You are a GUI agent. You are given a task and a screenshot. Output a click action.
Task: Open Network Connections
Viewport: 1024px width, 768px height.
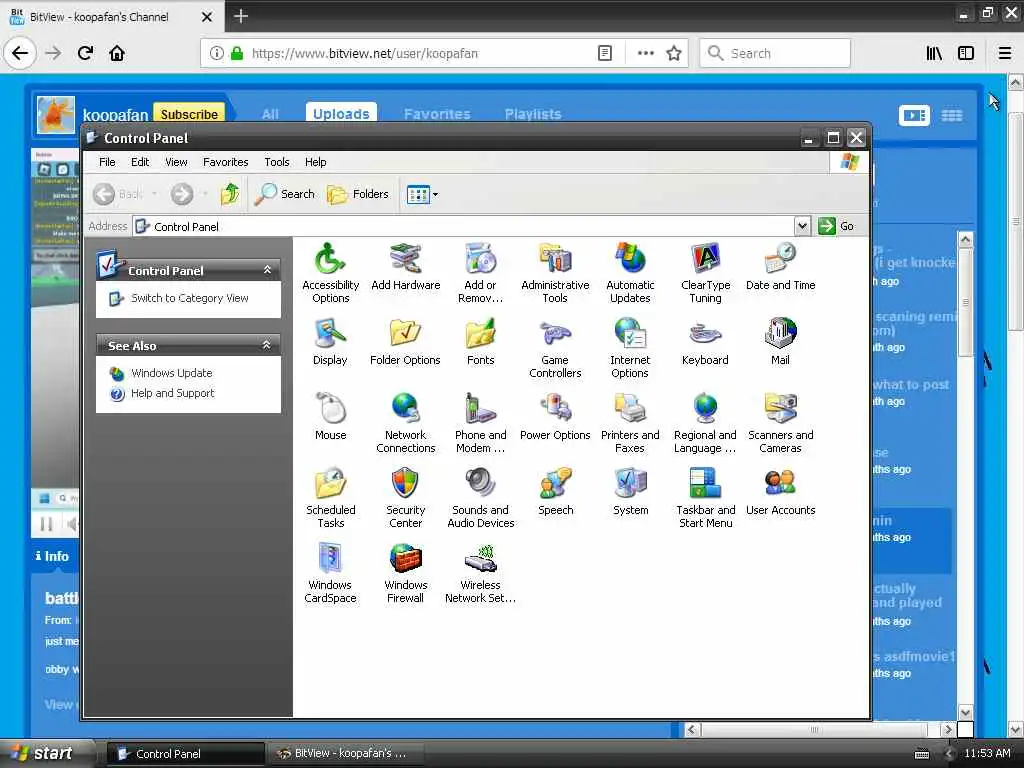tap(406, 423)
